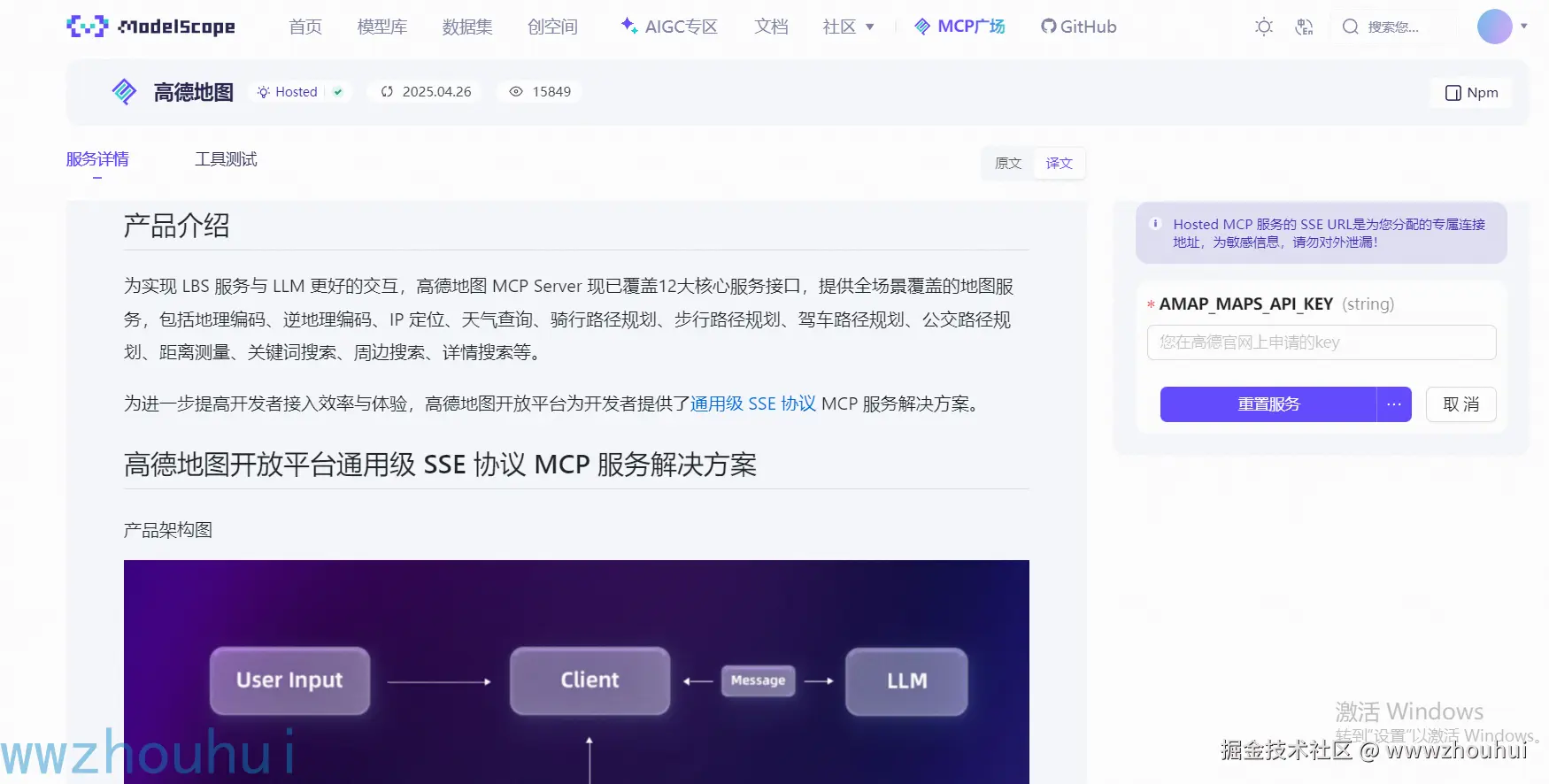This screenshot has width=1549, height=784.
Task: Click the Npm button
Action: pyautogui.click(x=1471, y=93)
